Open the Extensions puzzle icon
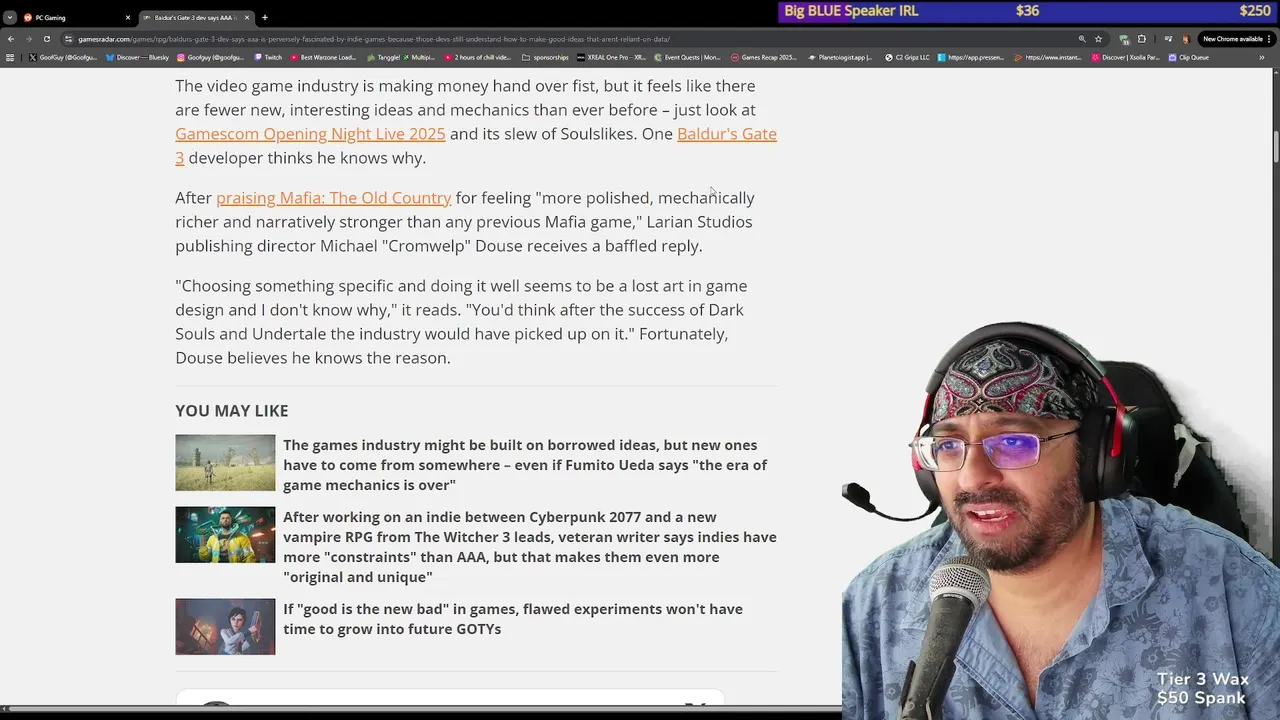Image resolution: width=1280 pixels, height=720 pixels. pyautogui.click(x=1141, y=39)
